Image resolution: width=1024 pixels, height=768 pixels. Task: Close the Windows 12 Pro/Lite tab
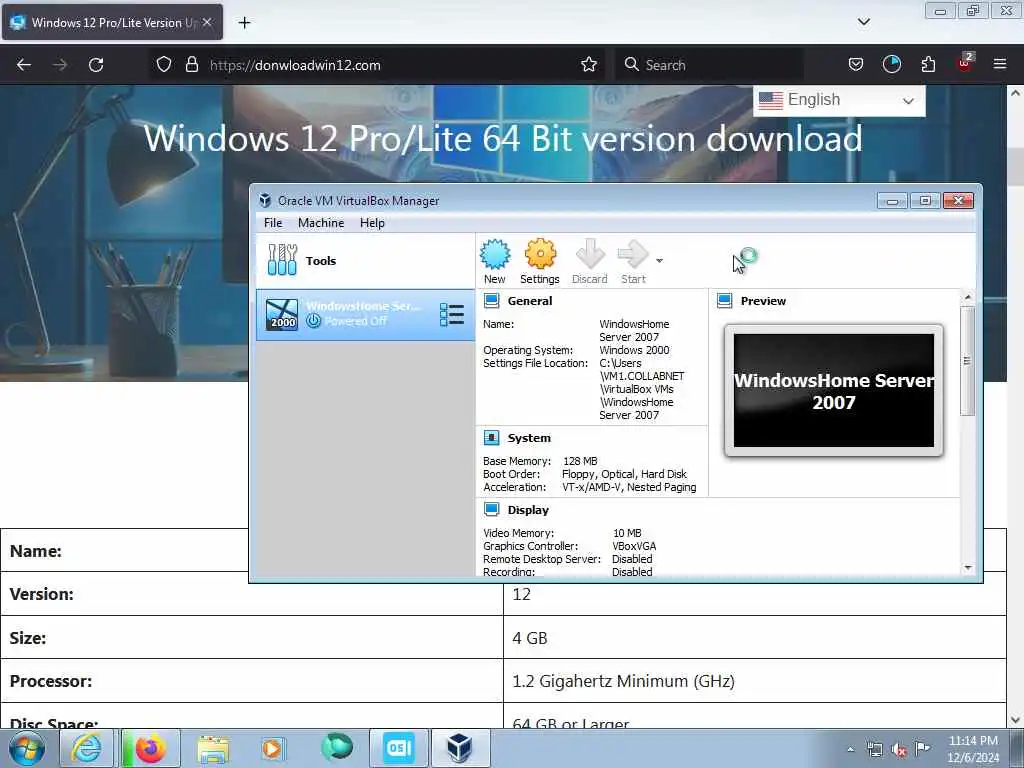coord(207,22)
